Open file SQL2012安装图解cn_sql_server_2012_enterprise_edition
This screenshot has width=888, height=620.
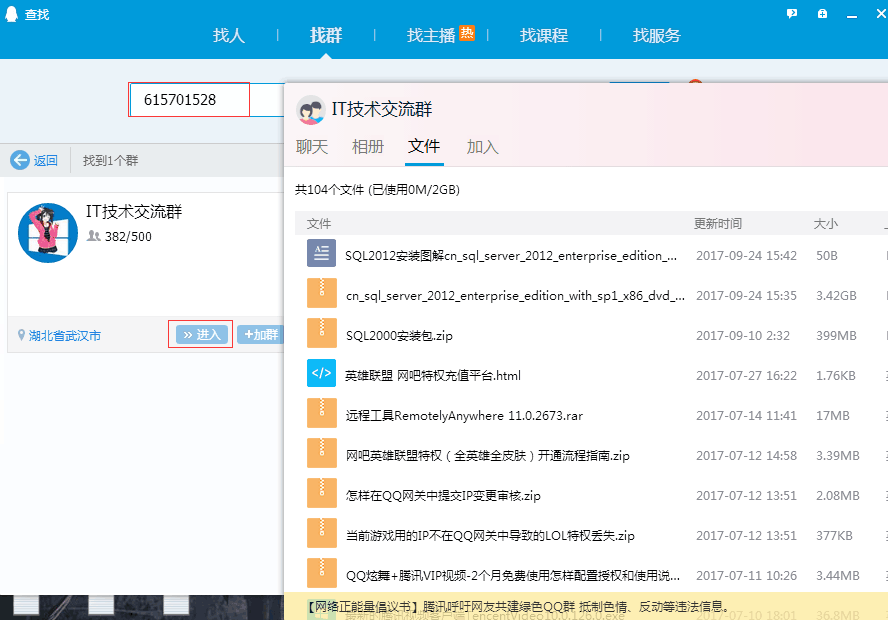click(511, 256)
